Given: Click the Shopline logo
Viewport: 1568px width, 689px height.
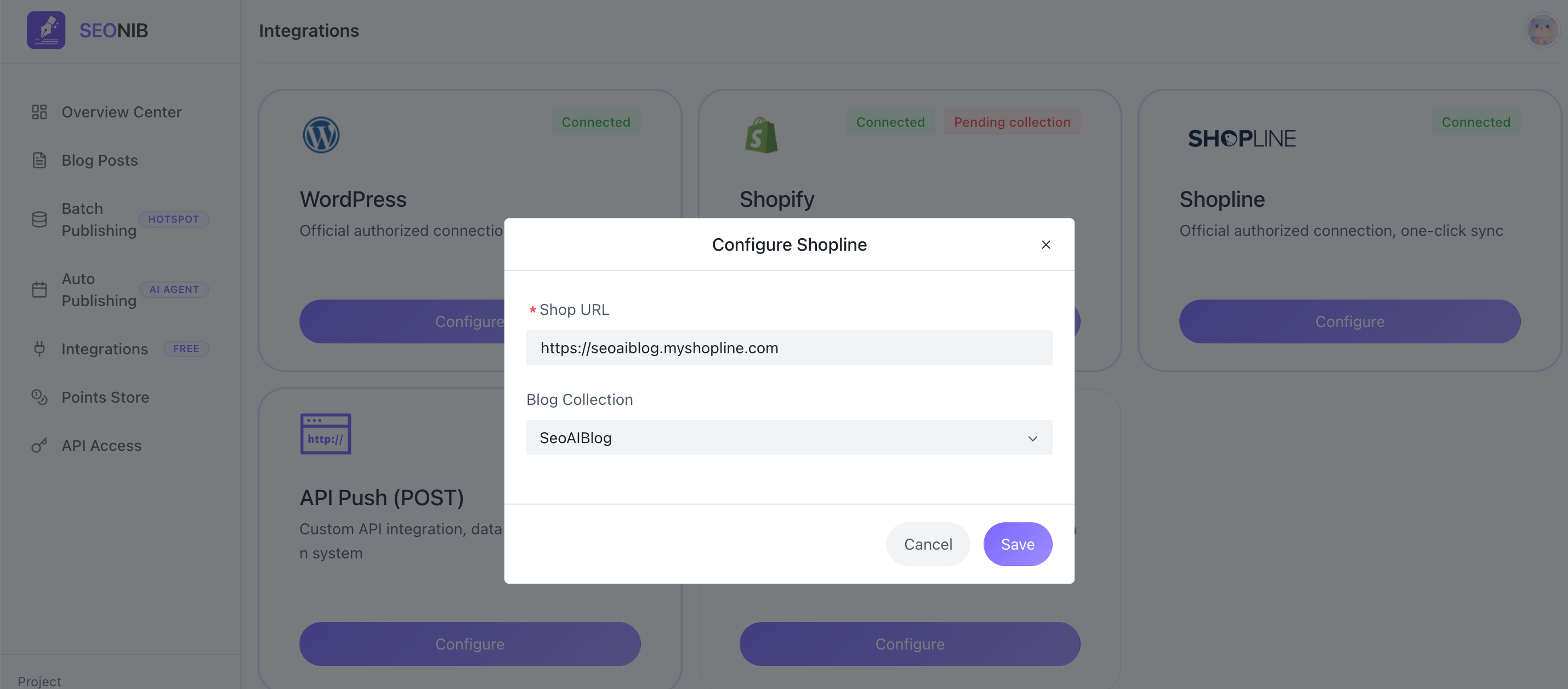Looking at the screenshot, I should pyautogui.click(x=1242, y=138).
